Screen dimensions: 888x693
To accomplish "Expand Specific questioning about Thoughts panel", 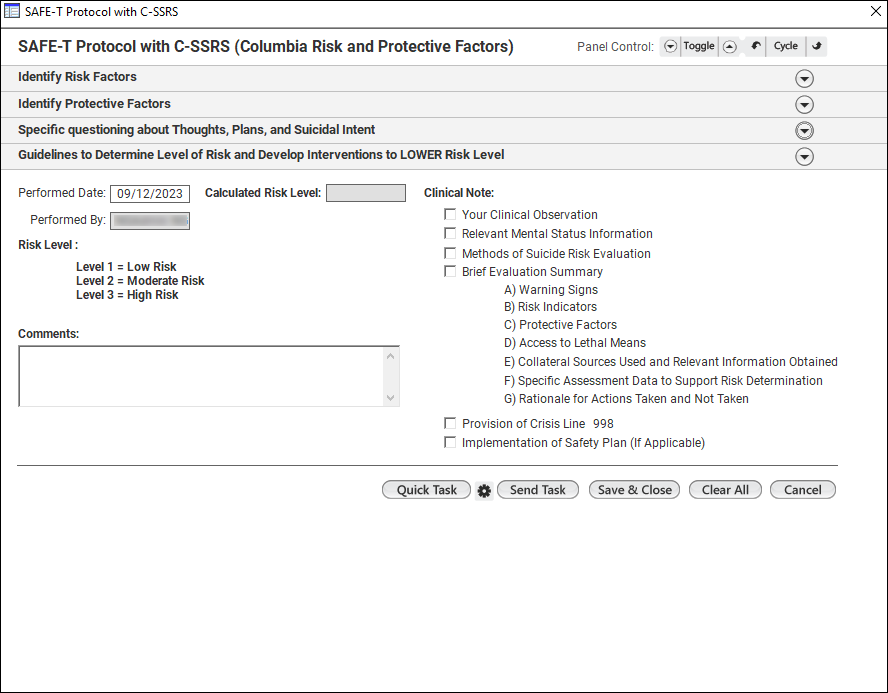I will [x=804, y=131].
